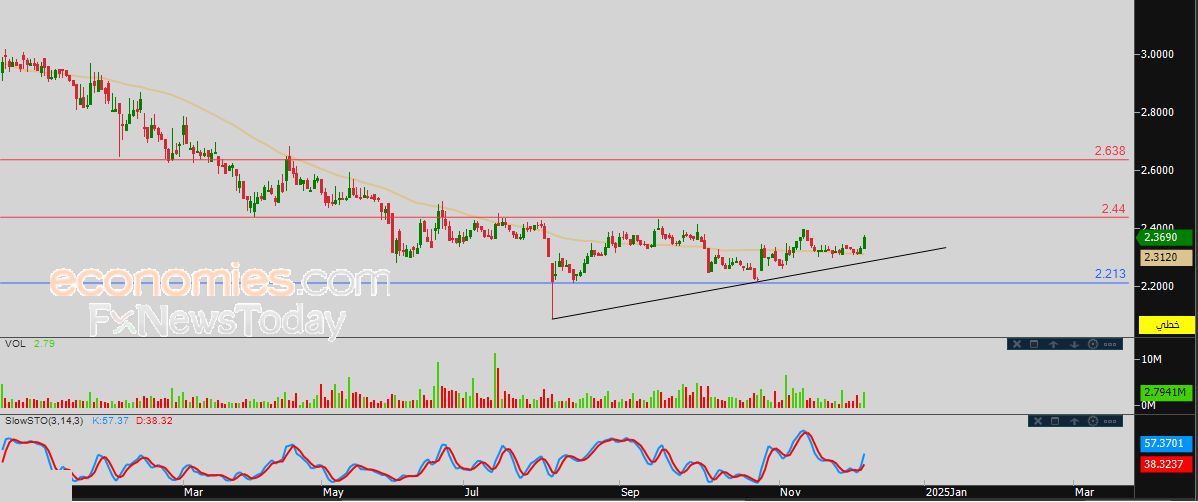This screenshot has width=1198, height=502.
Task: Click the Sep label on time axis
Action: (x=630, y=493)
